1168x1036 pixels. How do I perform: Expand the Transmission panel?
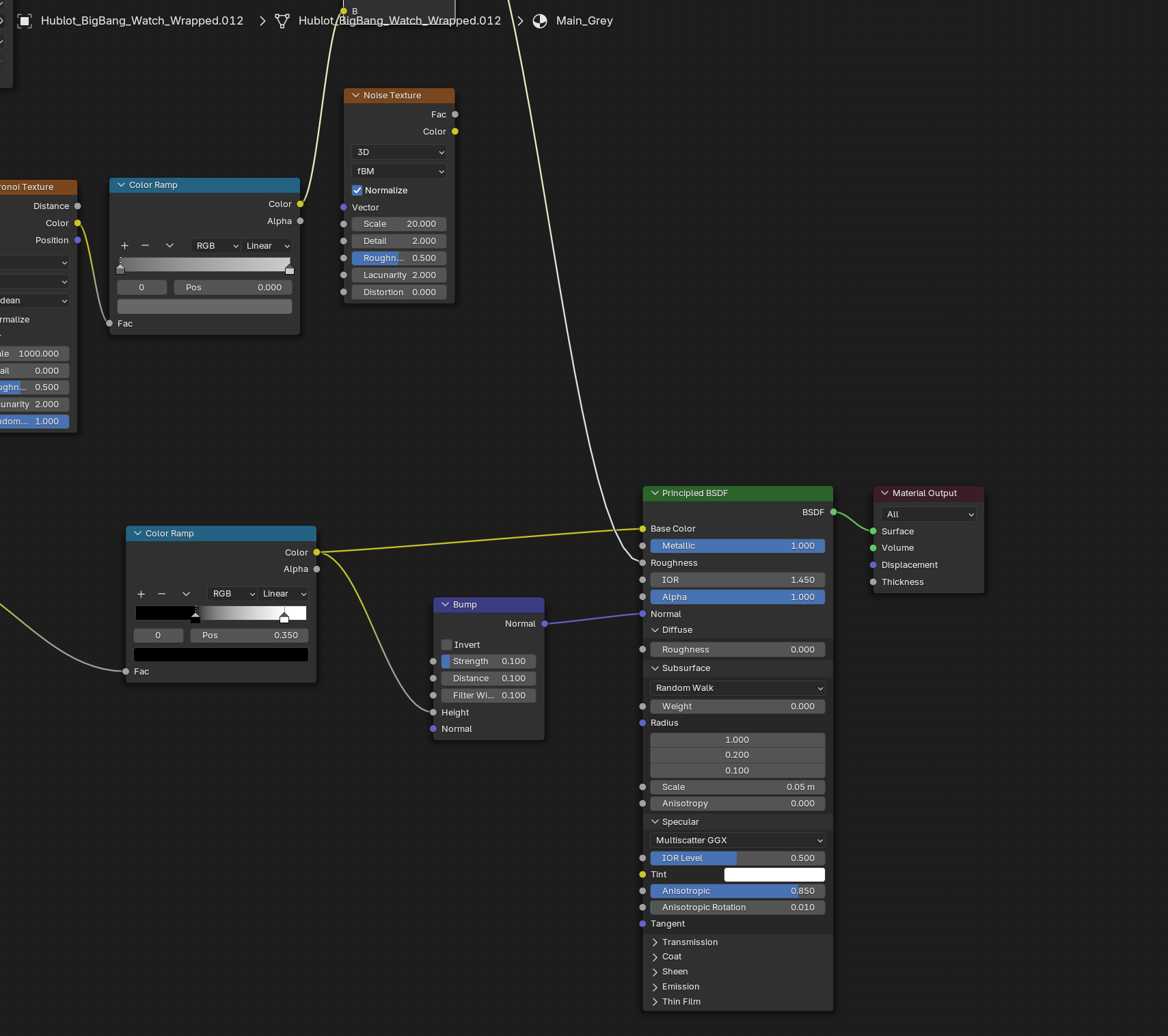pos(655,942)
